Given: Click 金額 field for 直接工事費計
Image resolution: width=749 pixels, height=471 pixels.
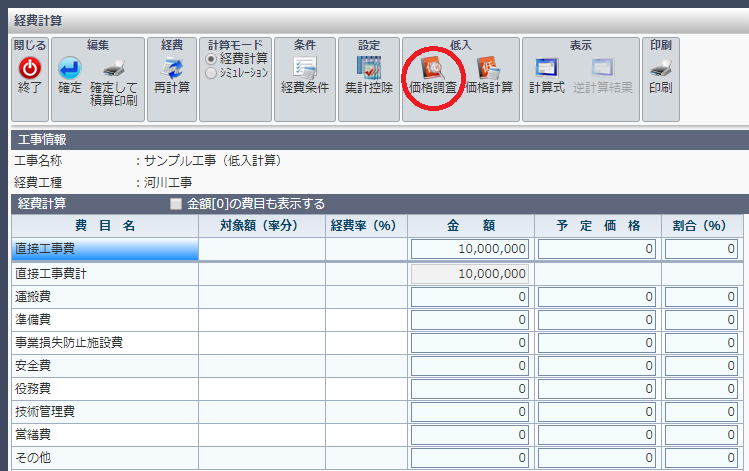Looking at the screenshot, I should click(x=470, y=274).
